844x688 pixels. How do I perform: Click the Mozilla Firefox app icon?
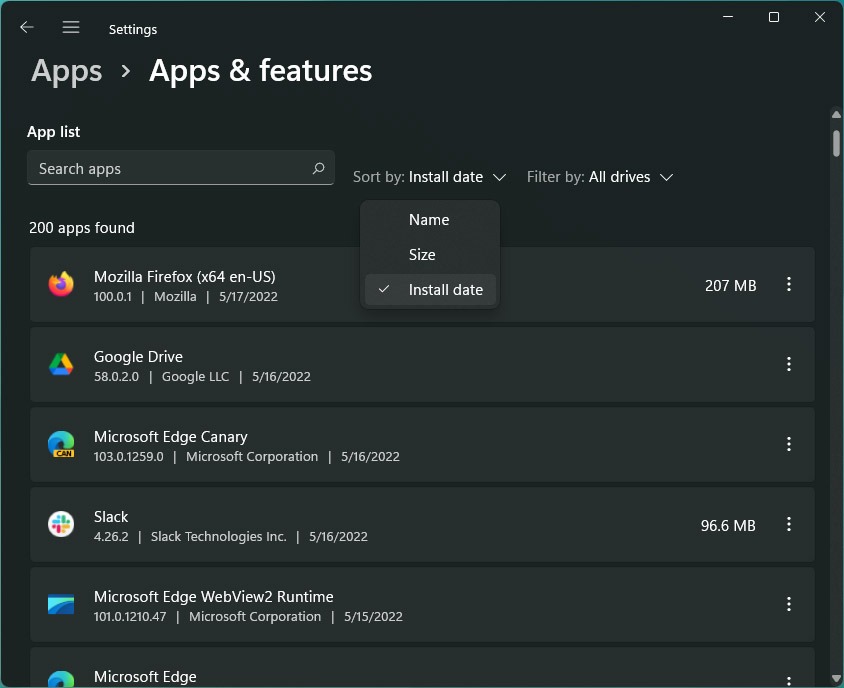pos(61,285)
